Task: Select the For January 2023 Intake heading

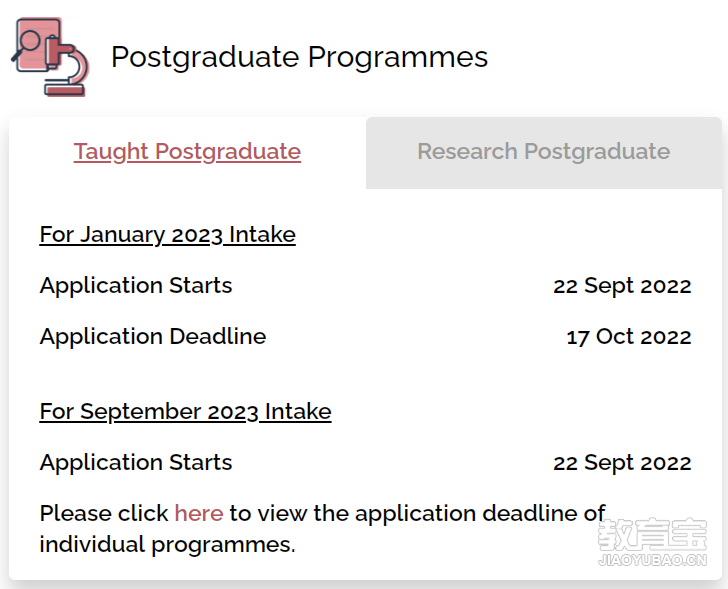Action: [x=168, y=235]
